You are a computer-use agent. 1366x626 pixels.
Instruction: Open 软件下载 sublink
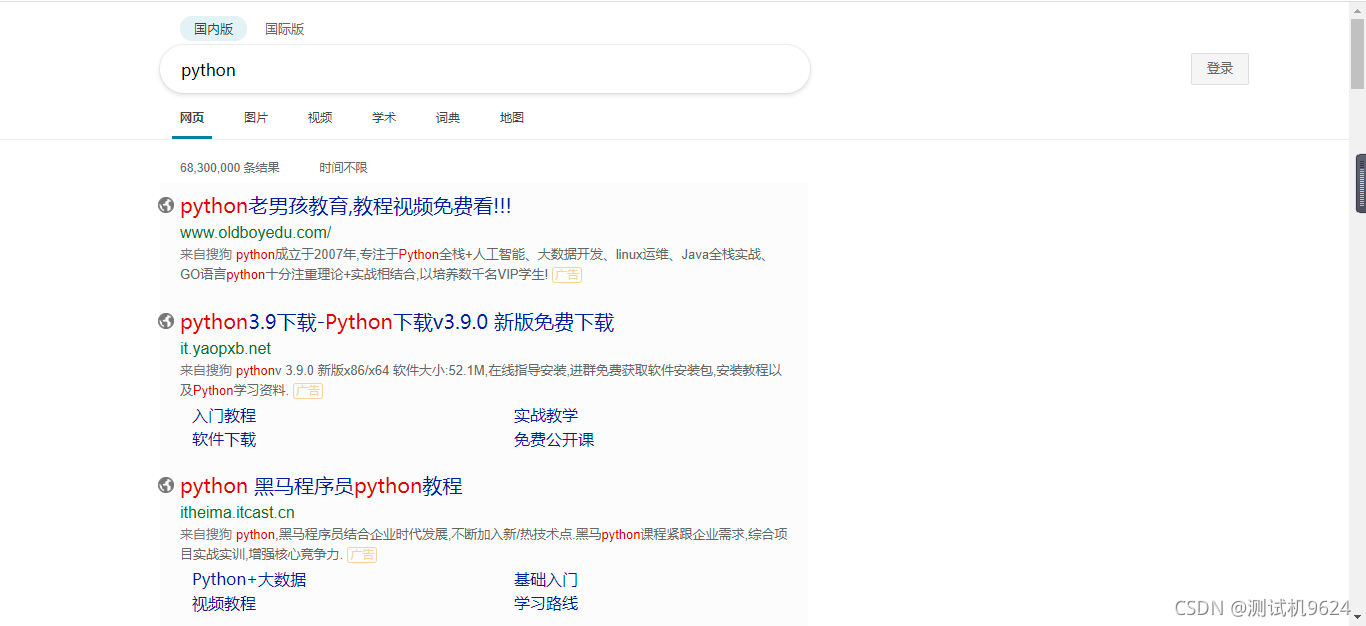224,440
